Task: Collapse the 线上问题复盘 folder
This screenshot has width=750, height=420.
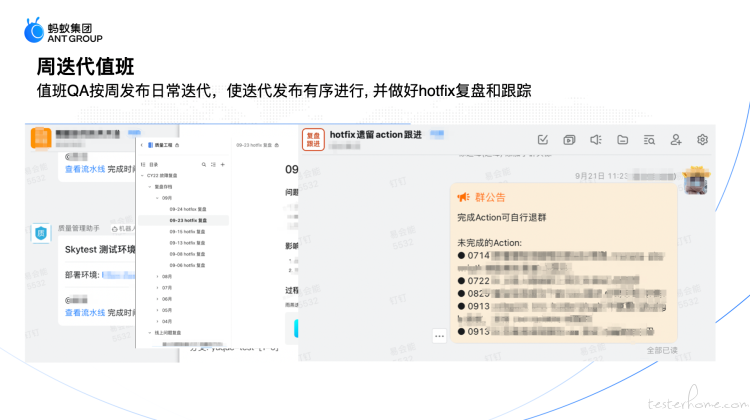Action: coord(150,332)
